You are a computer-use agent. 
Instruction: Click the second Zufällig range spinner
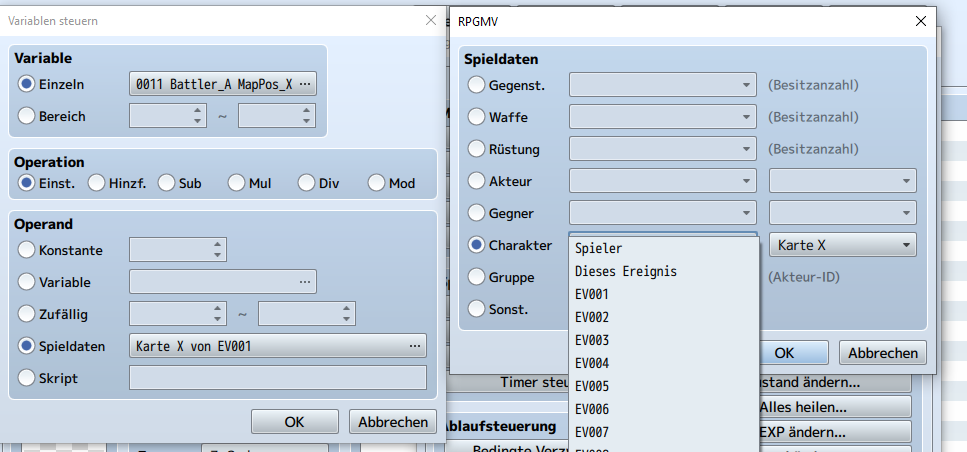point(307,314)
